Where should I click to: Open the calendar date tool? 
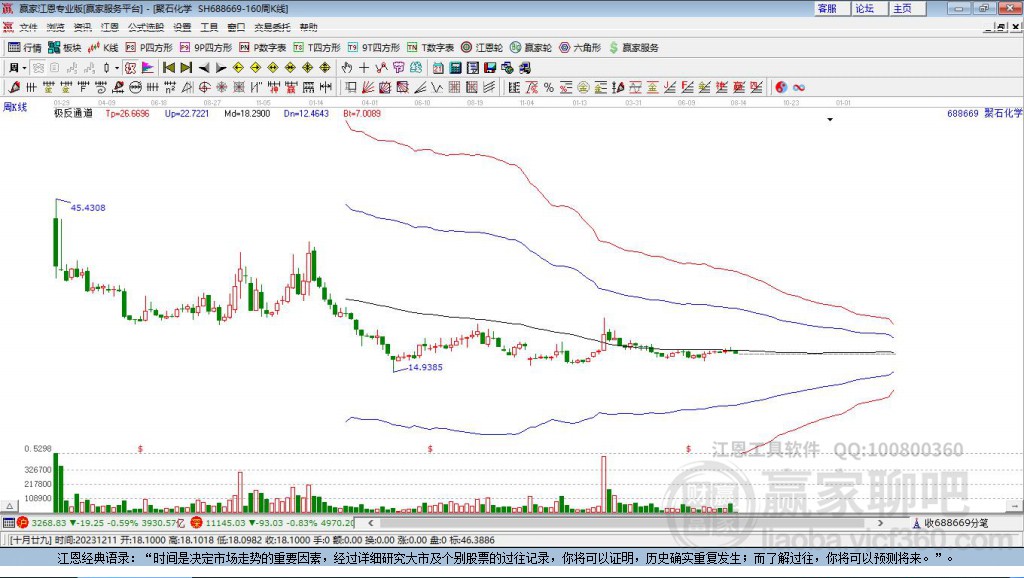[x=438, y=67]
